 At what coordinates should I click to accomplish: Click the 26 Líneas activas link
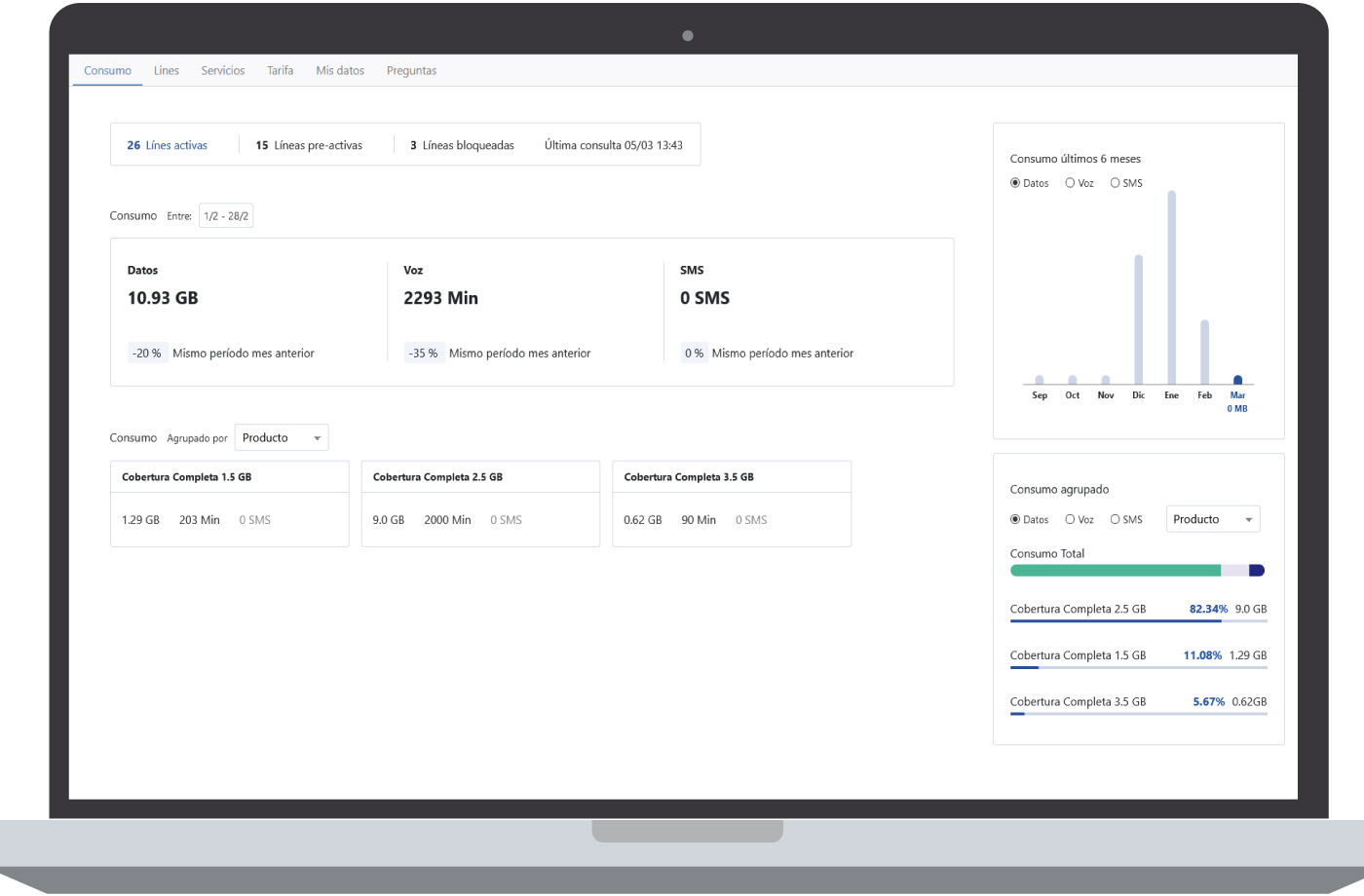pos(168,145)
